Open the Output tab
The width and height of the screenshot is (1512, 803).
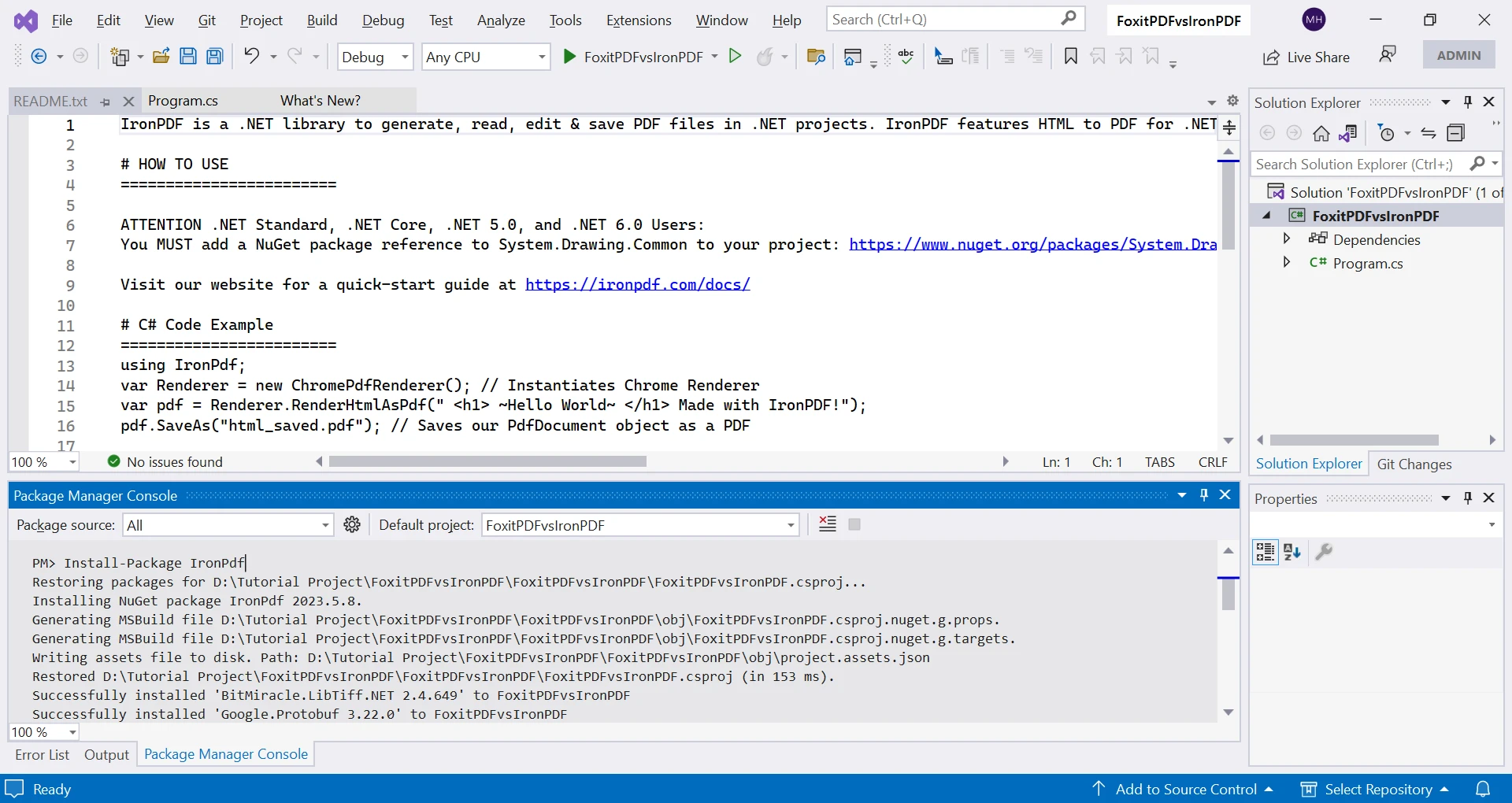pos(106,754)
